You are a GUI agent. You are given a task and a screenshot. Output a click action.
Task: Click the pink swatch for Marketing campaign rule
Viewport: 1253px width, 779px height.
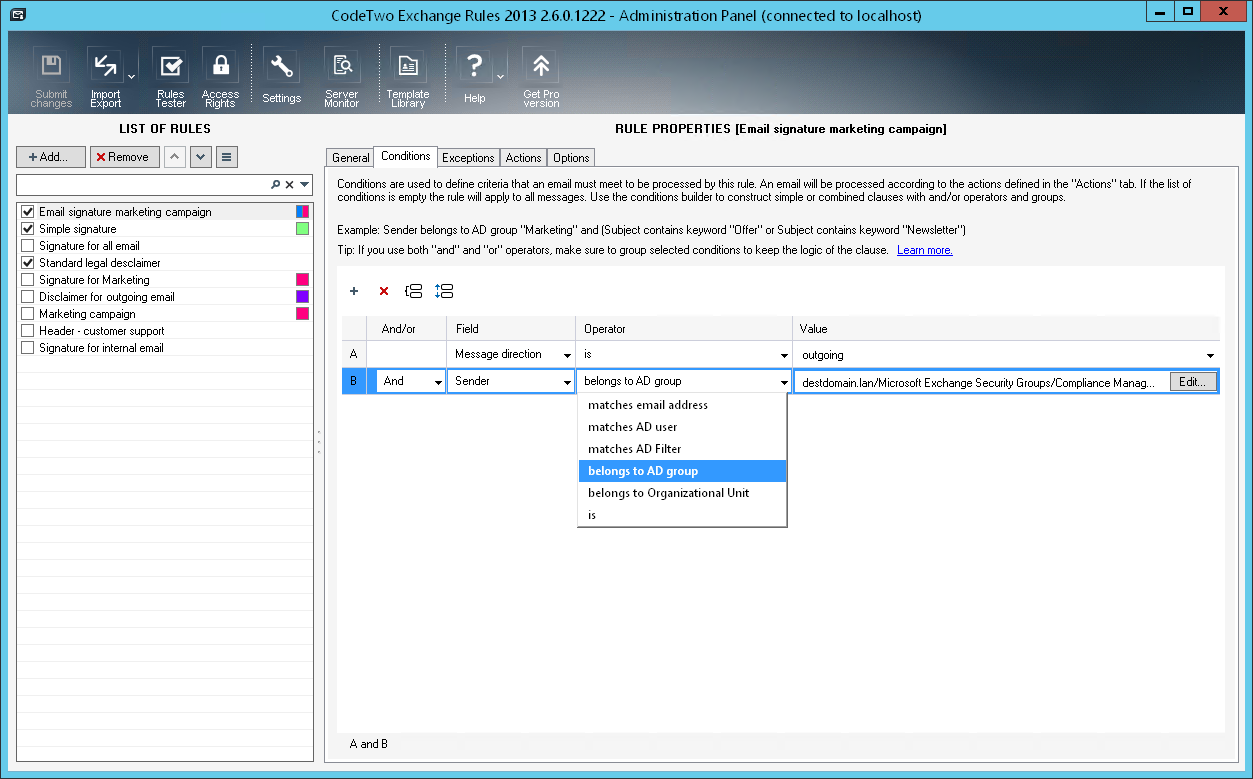tap(302, 314)
